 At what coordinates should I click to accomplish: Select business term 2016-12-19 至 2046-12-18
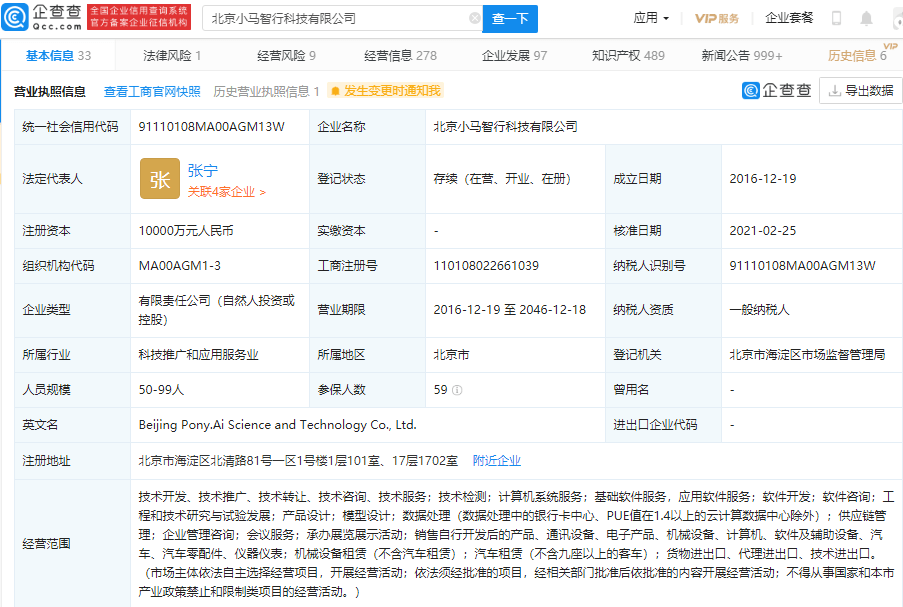510,310
